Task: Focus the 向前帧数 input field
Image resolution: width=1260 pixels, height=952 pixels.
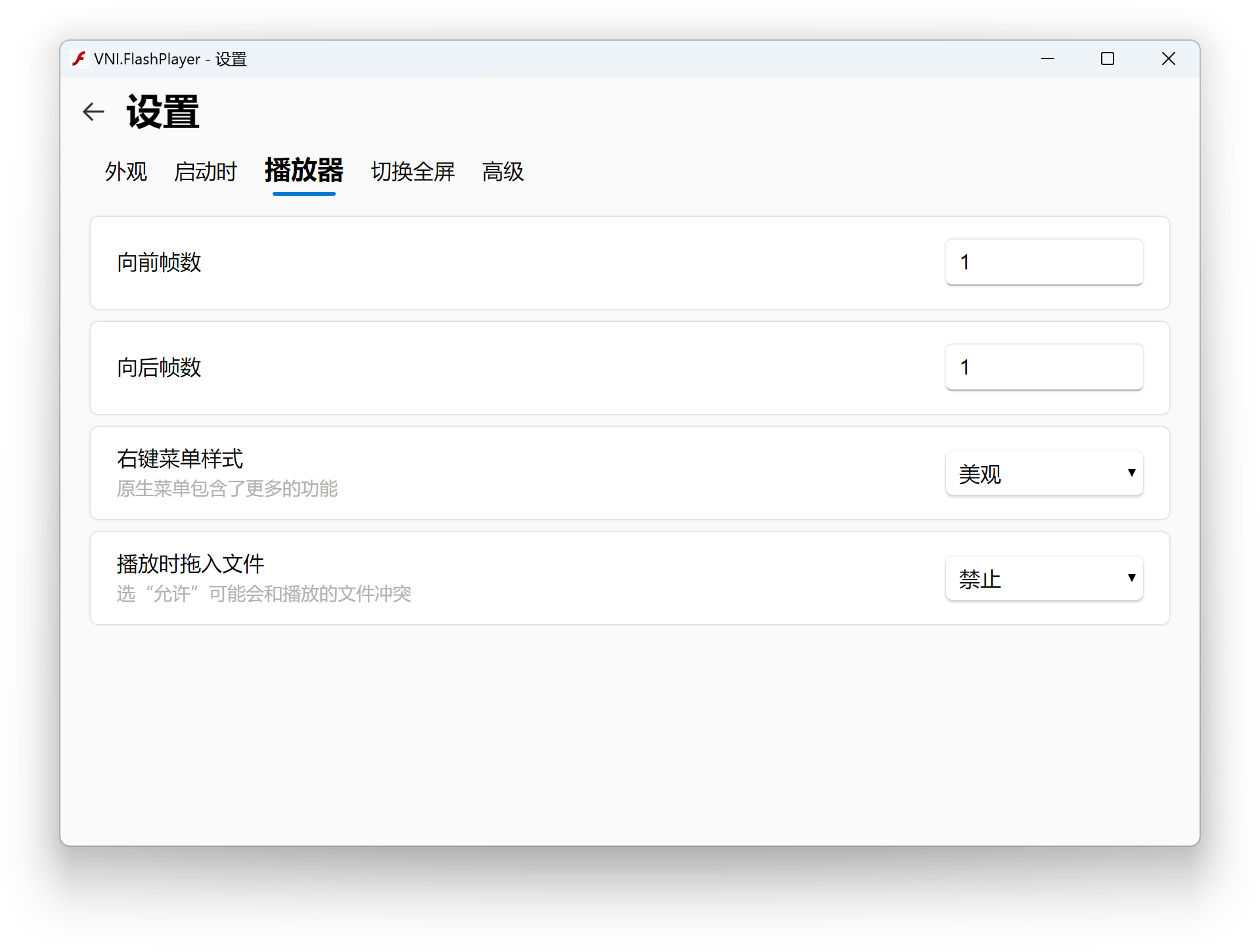Action: click(1044, 262)
